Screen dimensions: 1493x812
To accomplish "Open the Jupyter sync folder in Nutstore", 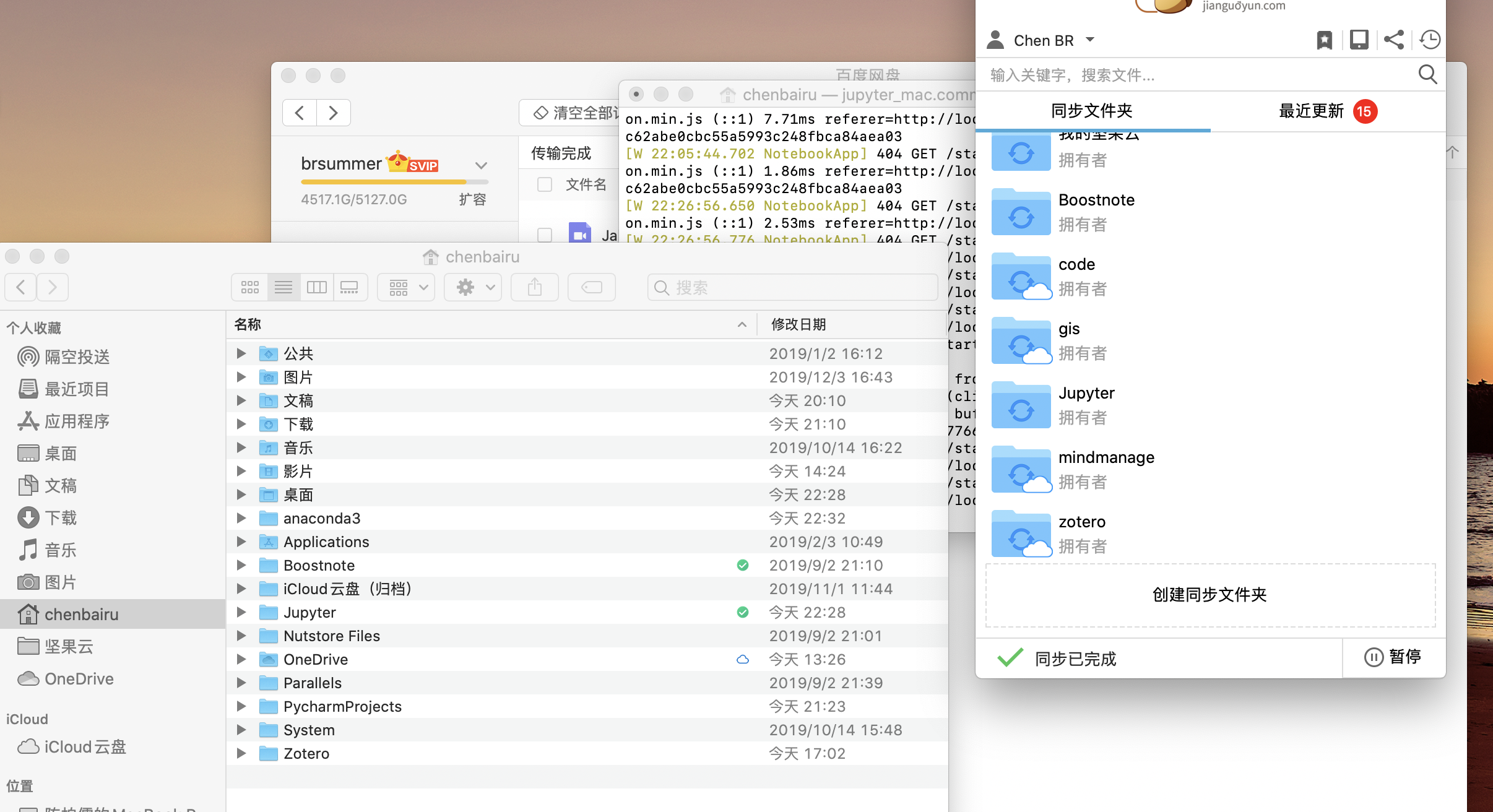I will click(x=1021, y=405).
